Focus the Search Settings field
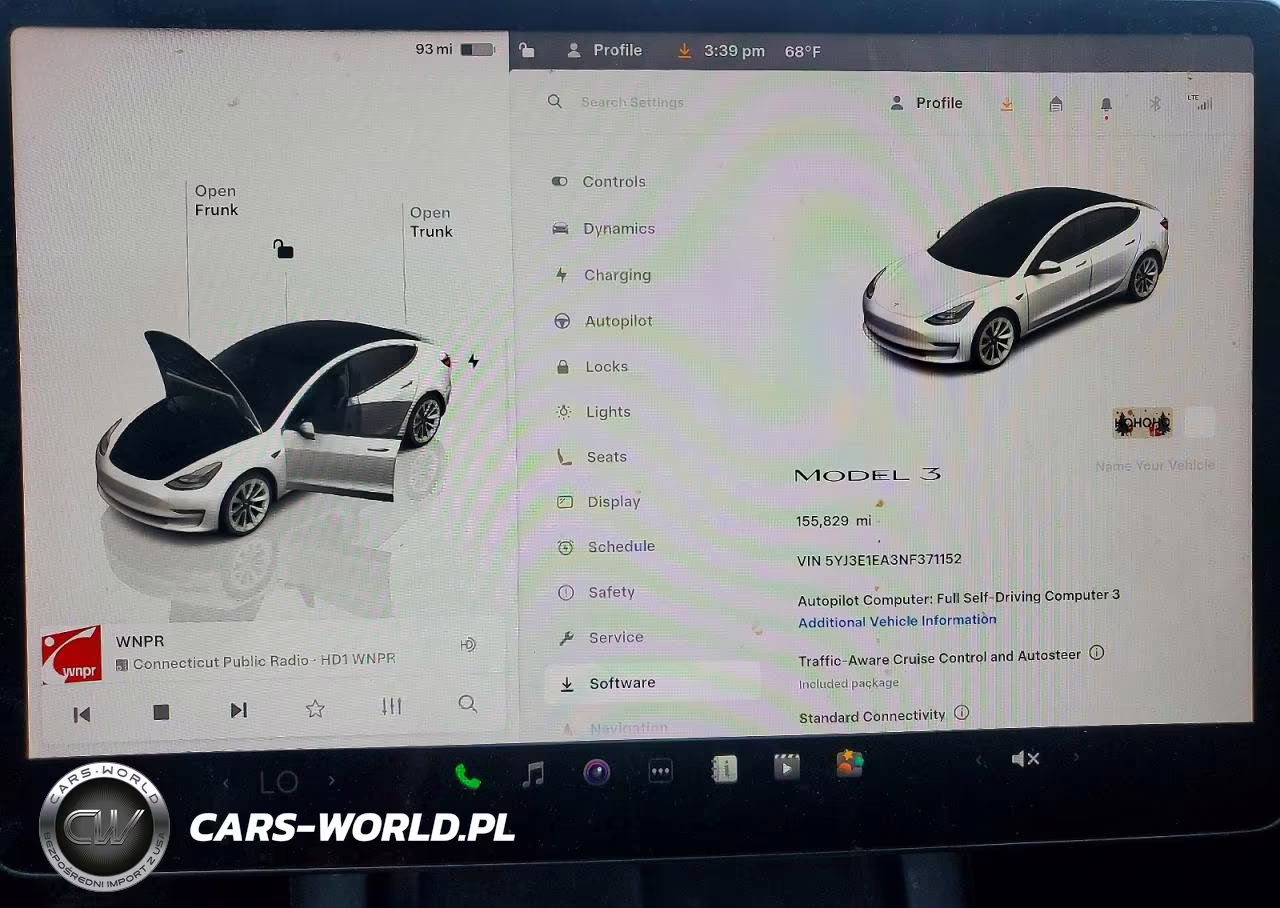Viewport: 1280px width, 908px height. [632, 102]
